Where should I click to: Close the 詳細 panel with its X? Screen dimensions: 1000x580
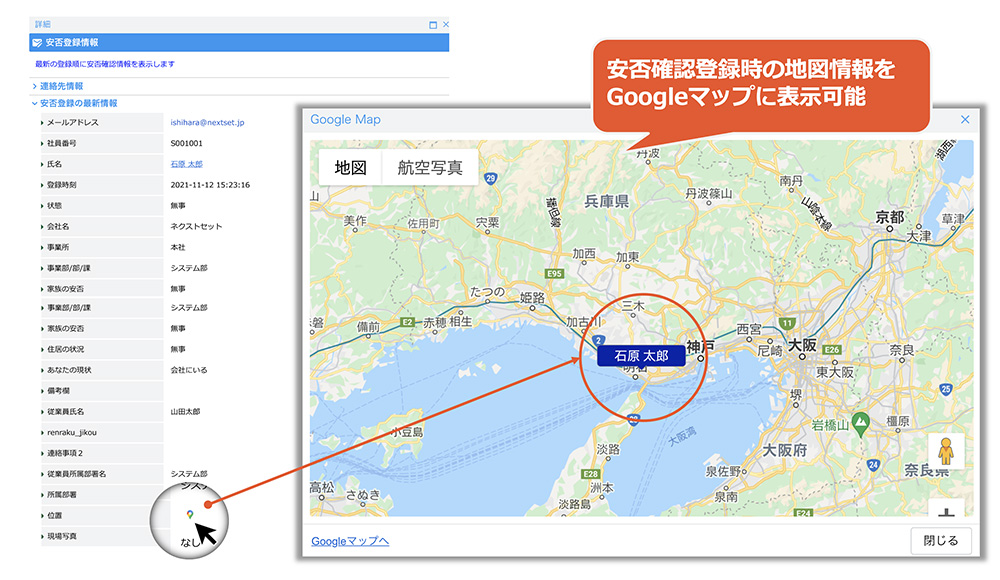pos(446,24)
